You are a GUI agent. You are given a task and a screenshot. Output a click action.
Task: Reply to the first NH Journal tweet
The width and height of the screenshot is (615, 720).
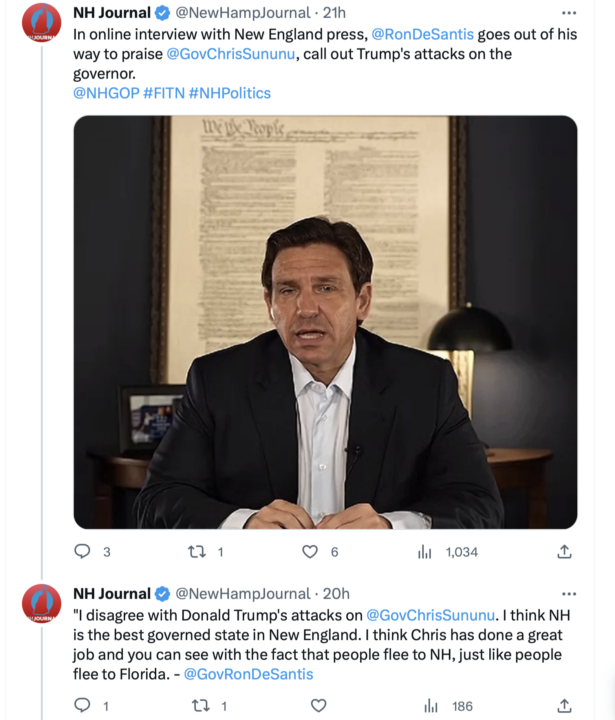83,551
